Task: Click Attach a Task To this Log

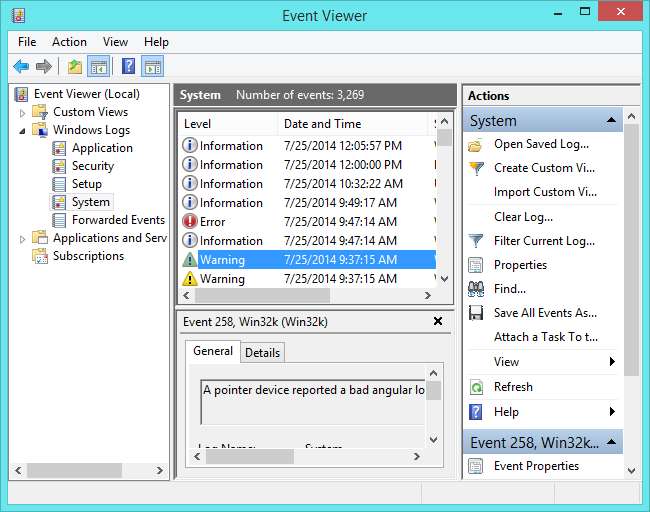Action: click(x=545, y=337)
